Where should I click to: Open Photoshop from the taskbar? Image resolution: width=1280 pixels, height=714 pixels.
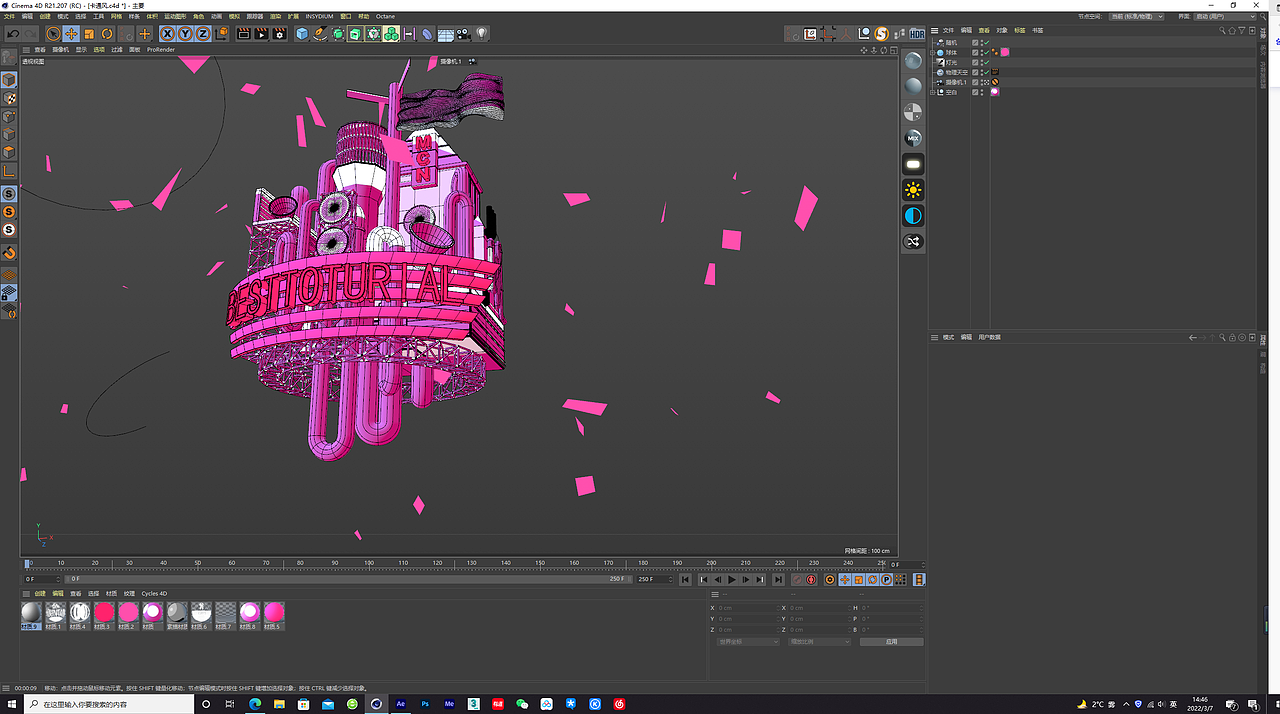(x=425, y=704)
